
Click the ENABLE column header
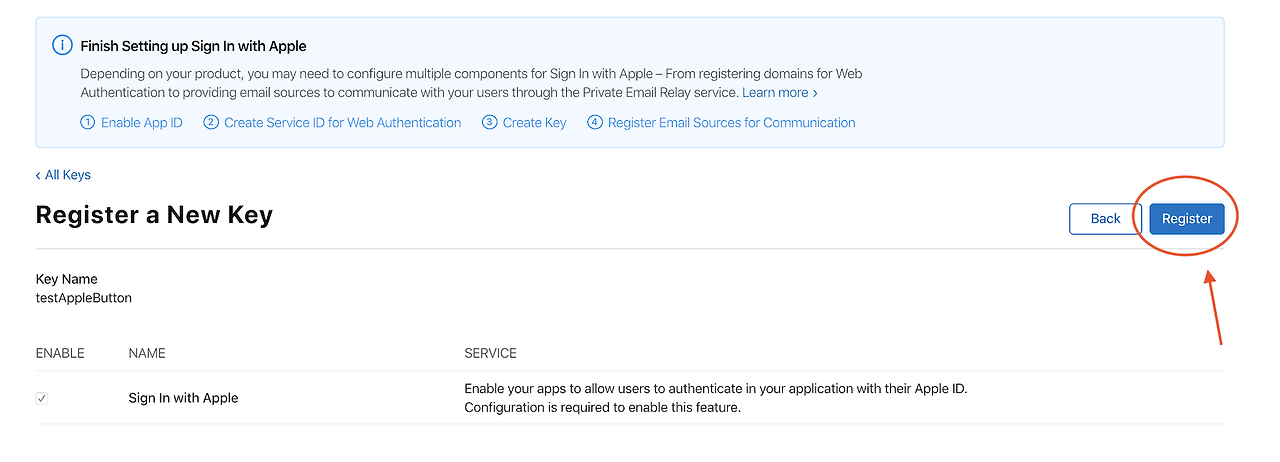(60, 353)
